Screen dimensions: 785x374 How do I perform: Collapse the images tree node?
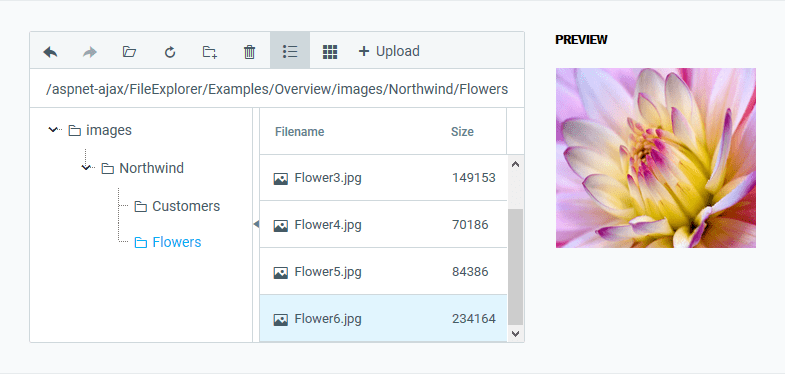click(53, 130)
